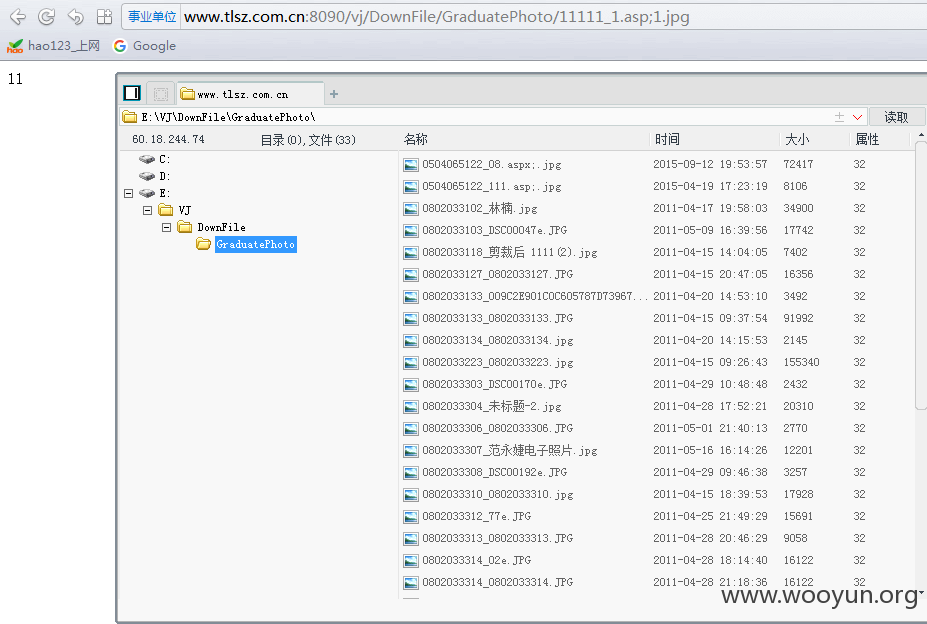Screen dimensions: 927x624
Task: Collapse the VJ folder node
Action: [x=147, y=211]
